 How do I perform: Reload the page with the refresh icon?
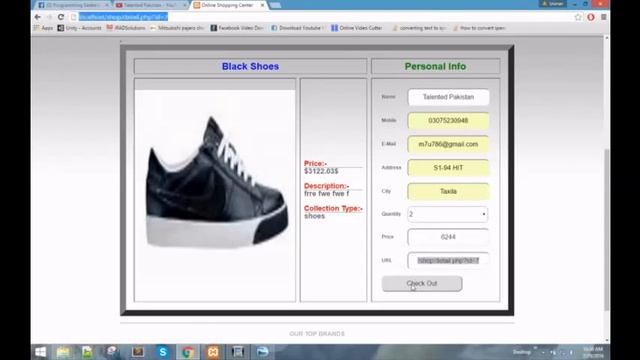[x=61, y=17]
